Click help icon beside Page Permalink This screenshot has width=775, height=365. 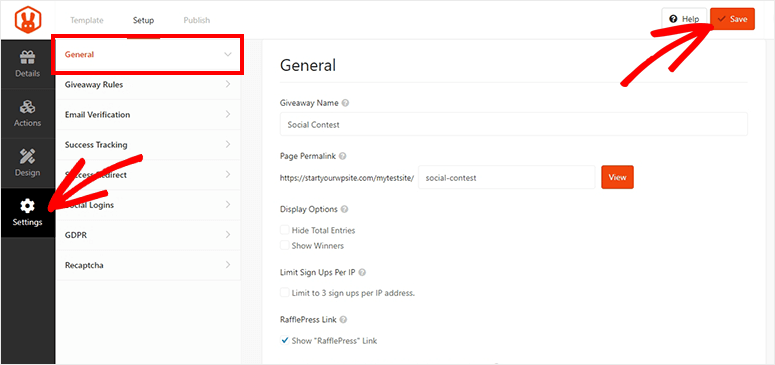pyautogui.click(x=343, y=156)
